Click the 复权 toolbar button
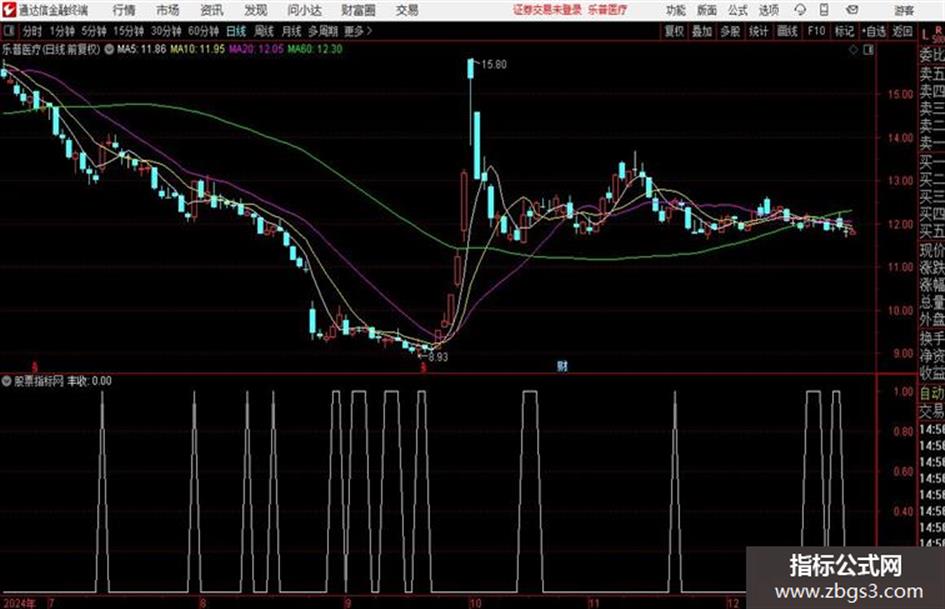This screenshot has width=945, height=609. point(674,31)
